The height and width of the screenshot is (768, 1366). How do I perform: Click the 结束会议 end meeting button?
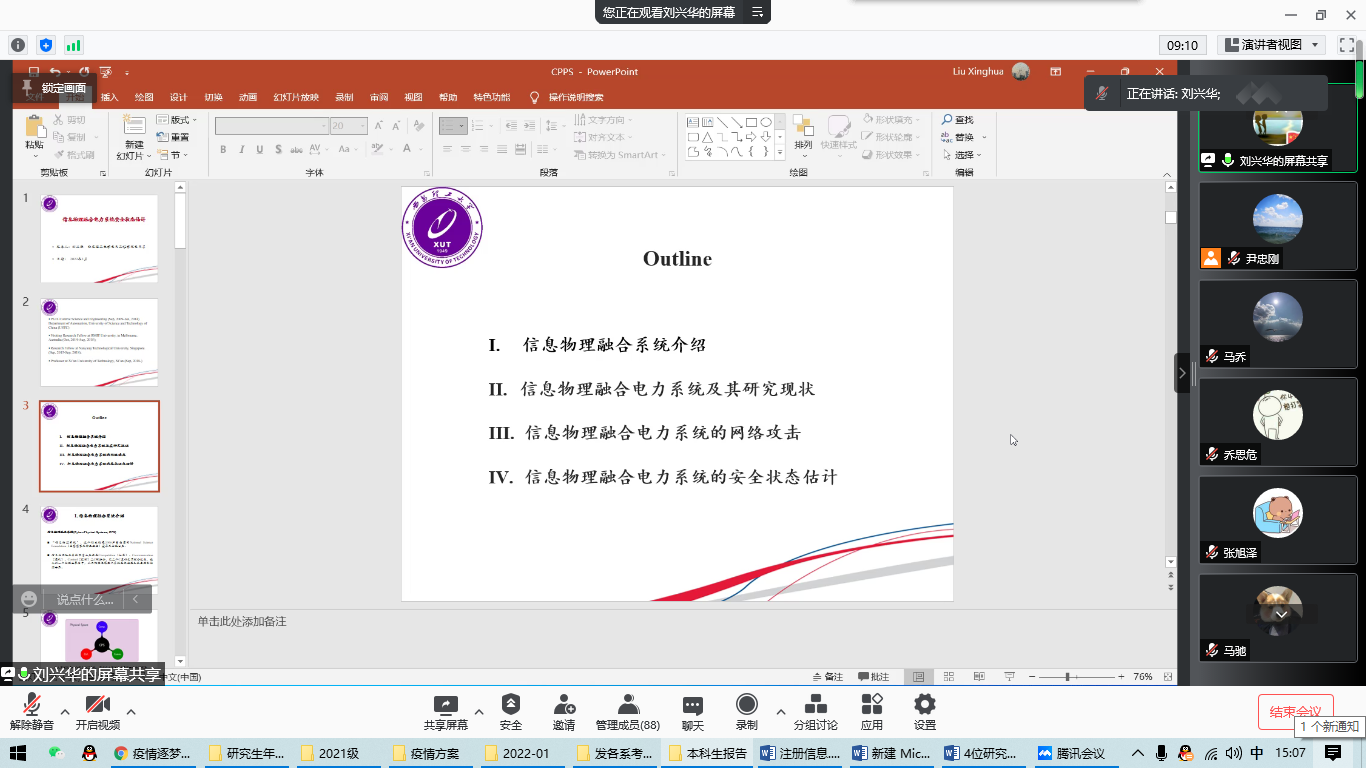(1296, 712)
